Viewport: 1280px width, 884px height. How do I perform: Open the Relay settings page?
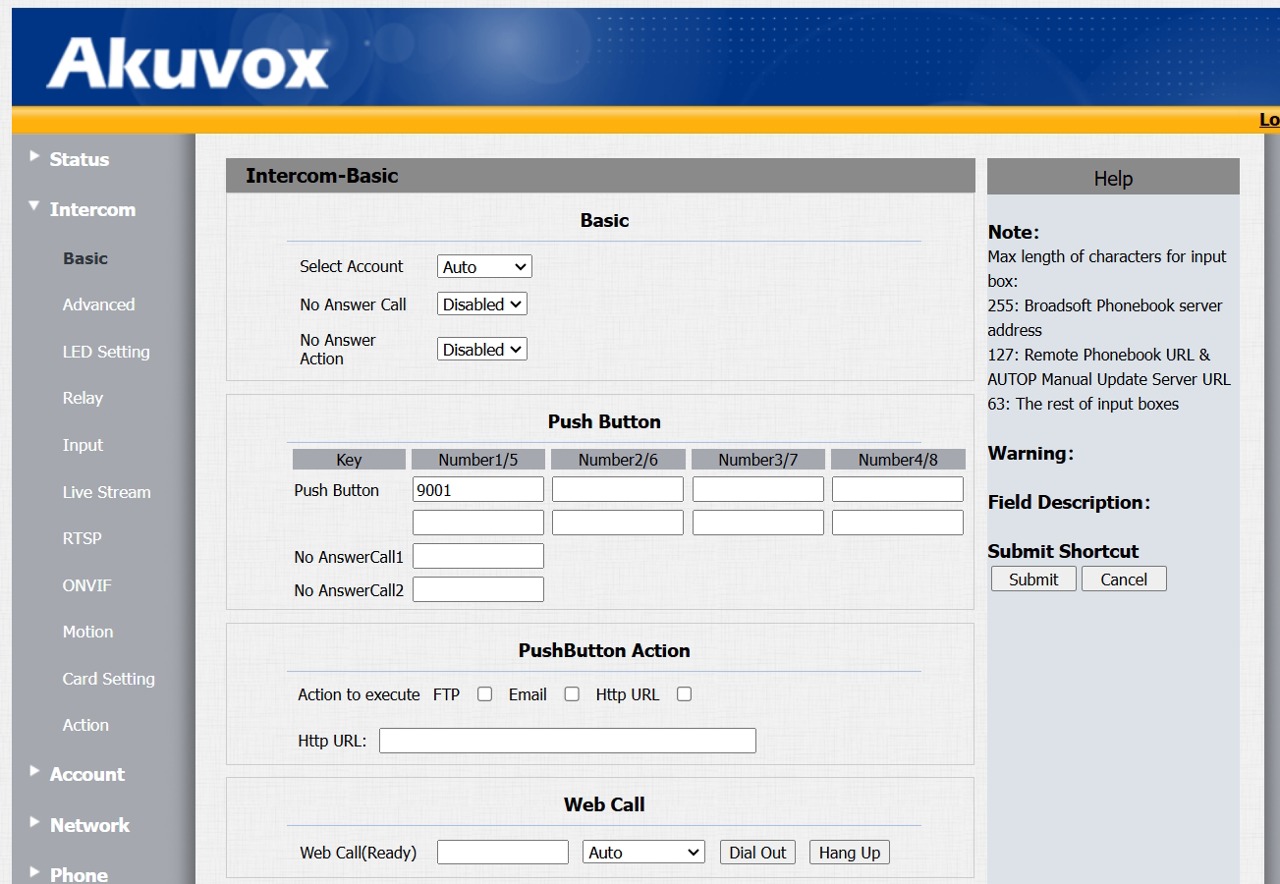tap(83, 398)
